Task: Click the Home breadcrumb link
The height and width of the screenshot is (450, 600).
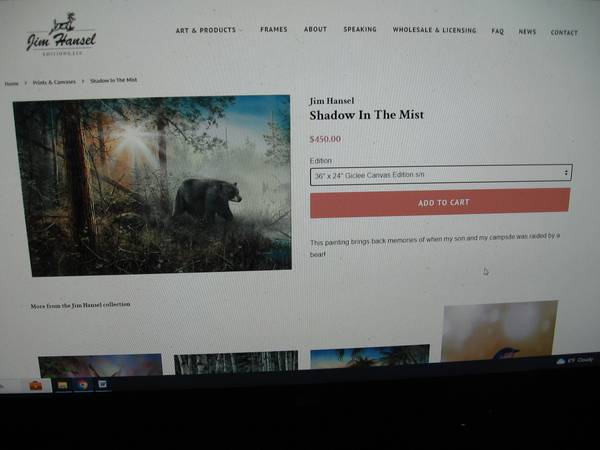Action: point(11,83)
